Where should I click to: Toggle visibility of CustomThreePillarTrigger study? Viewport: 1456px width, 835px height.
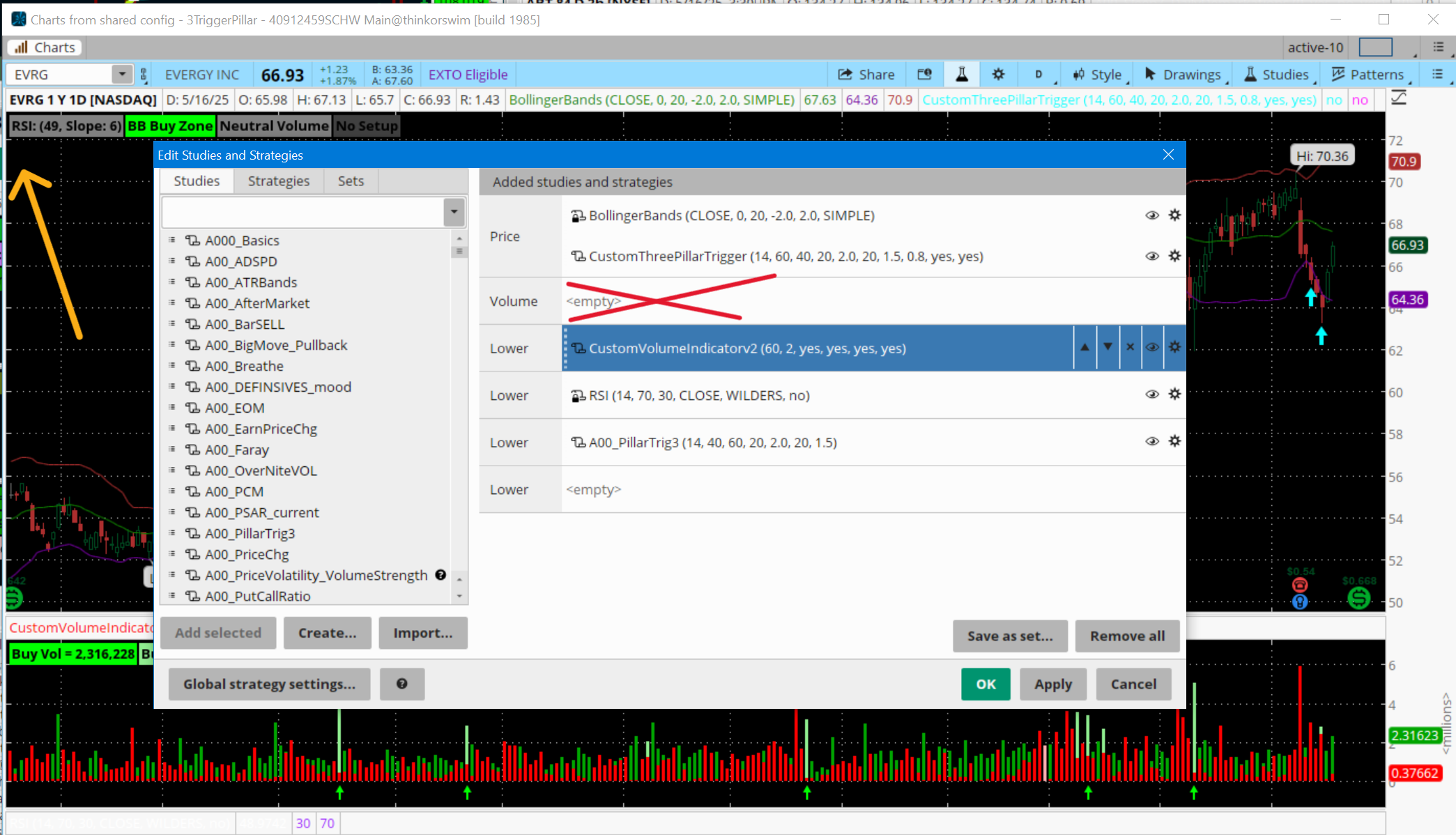[x=1152, y=256]
